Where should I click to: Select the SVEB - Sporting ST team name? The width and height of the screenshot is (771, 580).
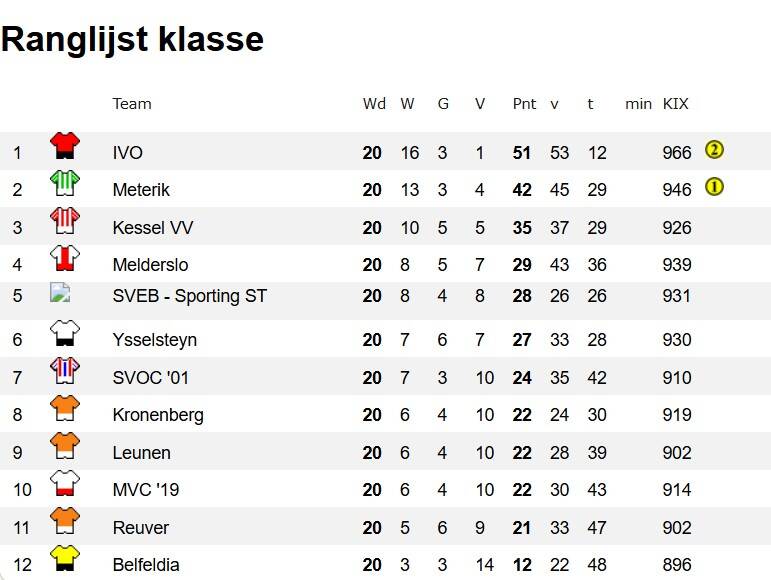pos(190,296)
